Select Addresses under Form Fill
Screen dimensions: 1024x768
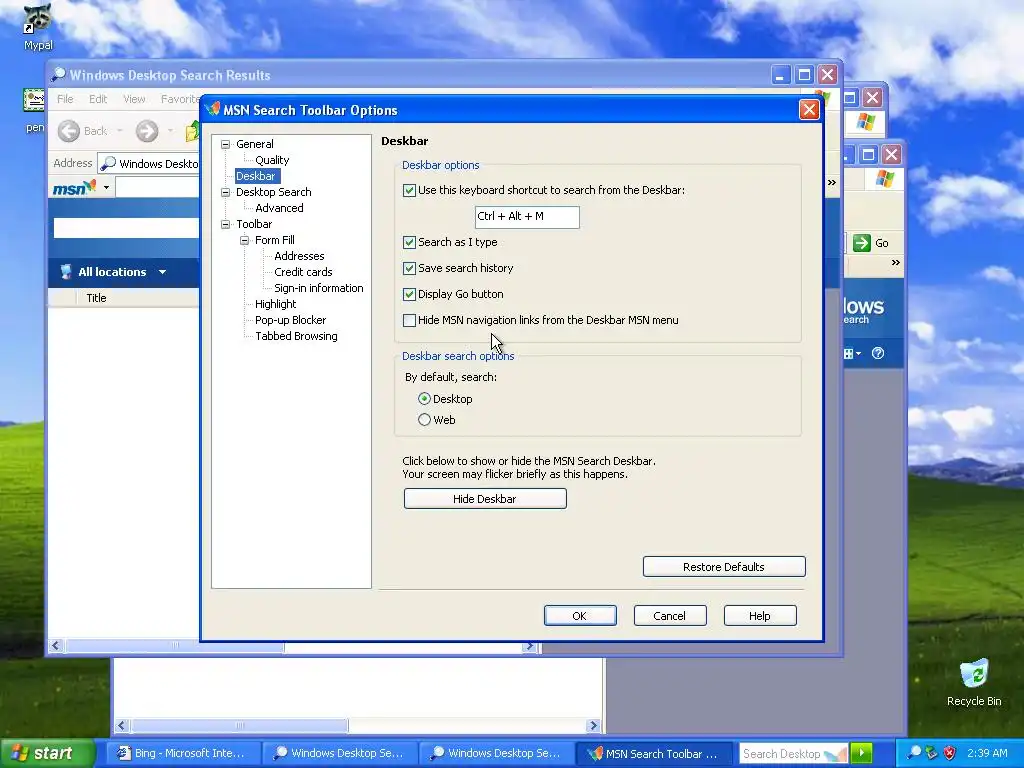pos(299,256)
